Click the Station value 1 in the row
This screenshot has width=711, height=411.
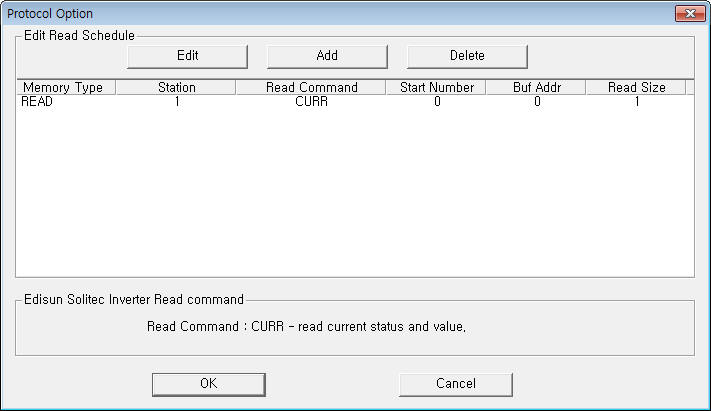[177, 102]
